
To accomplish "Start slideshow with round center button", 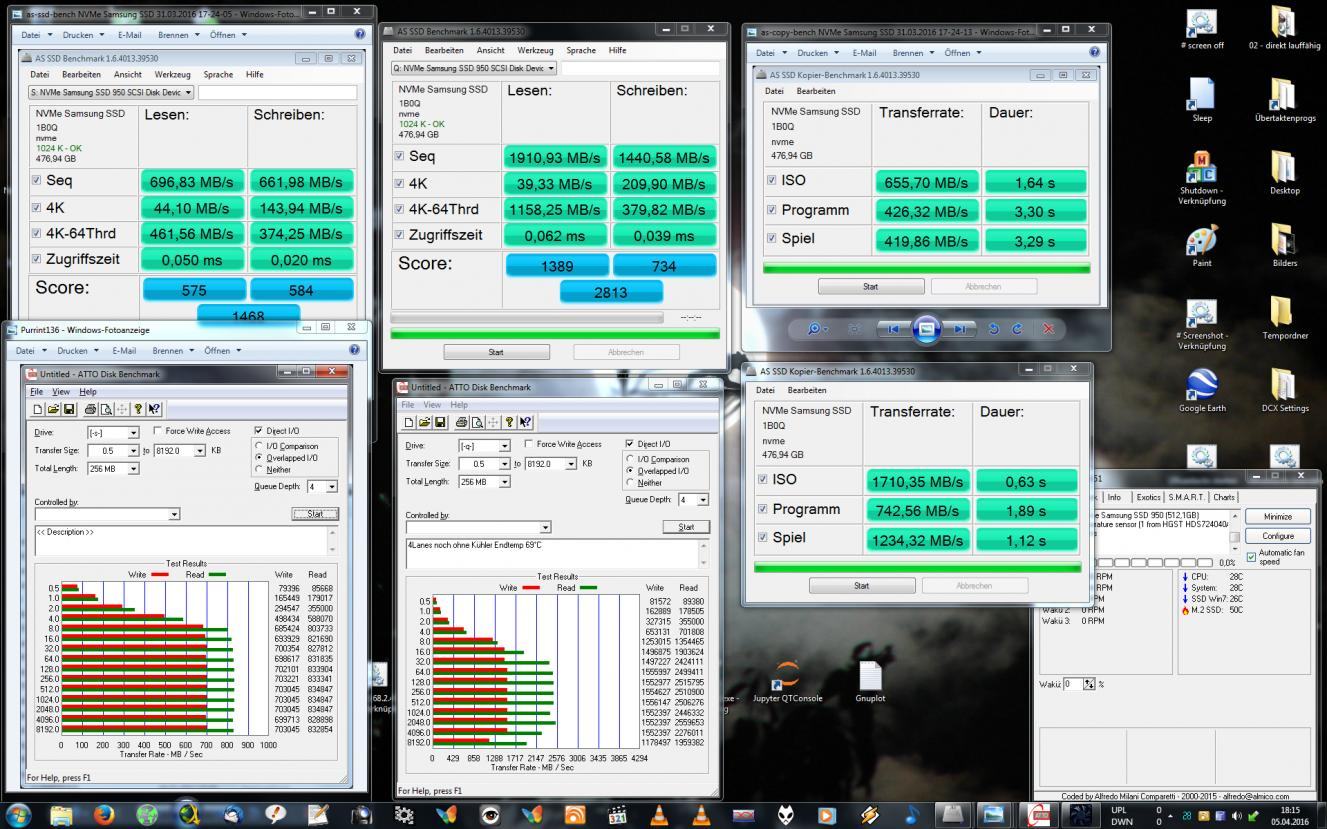I will pyautogui.click(x=927, y=328).
